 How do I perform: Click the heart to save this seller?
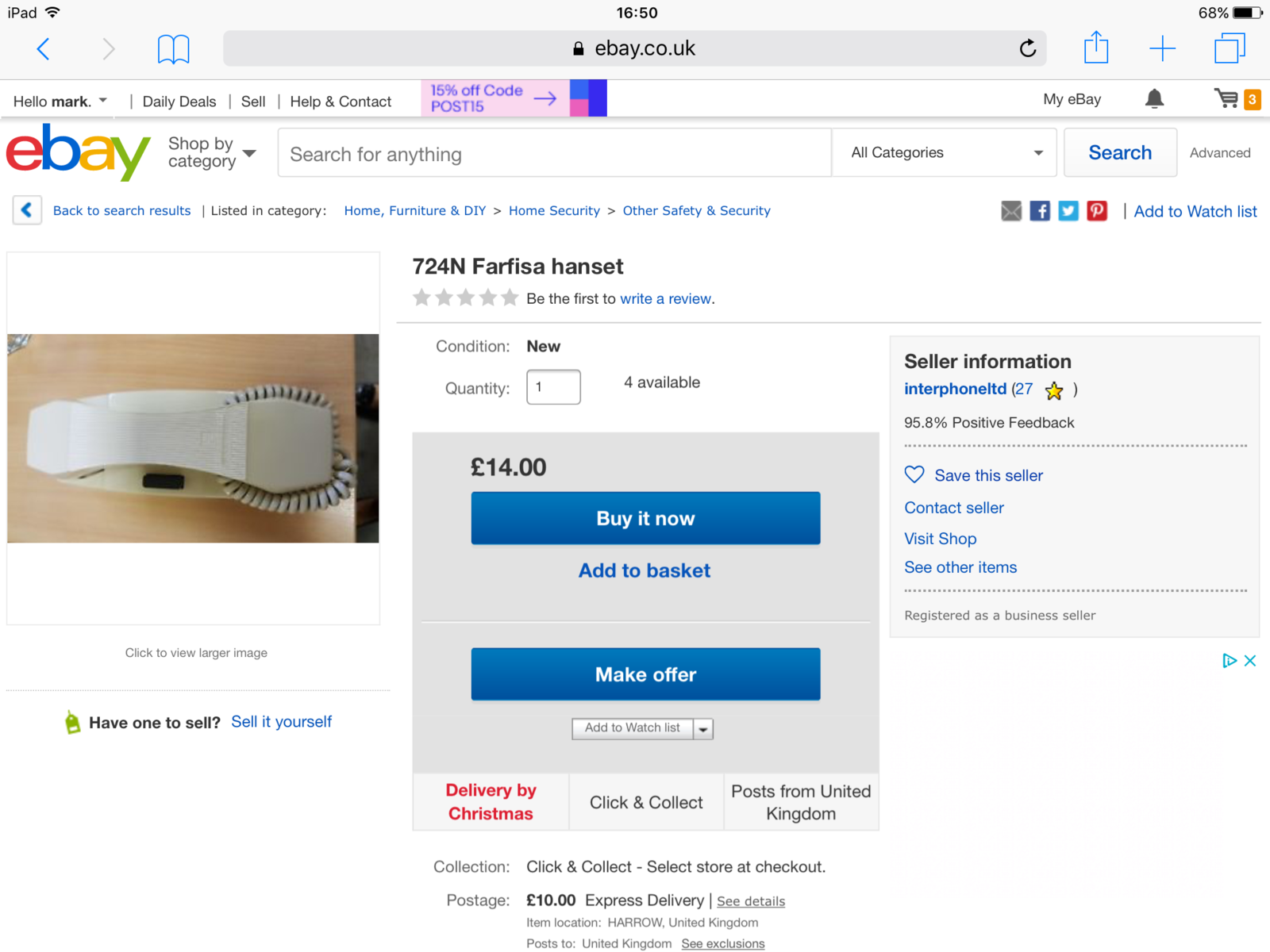tap(914, 475)
